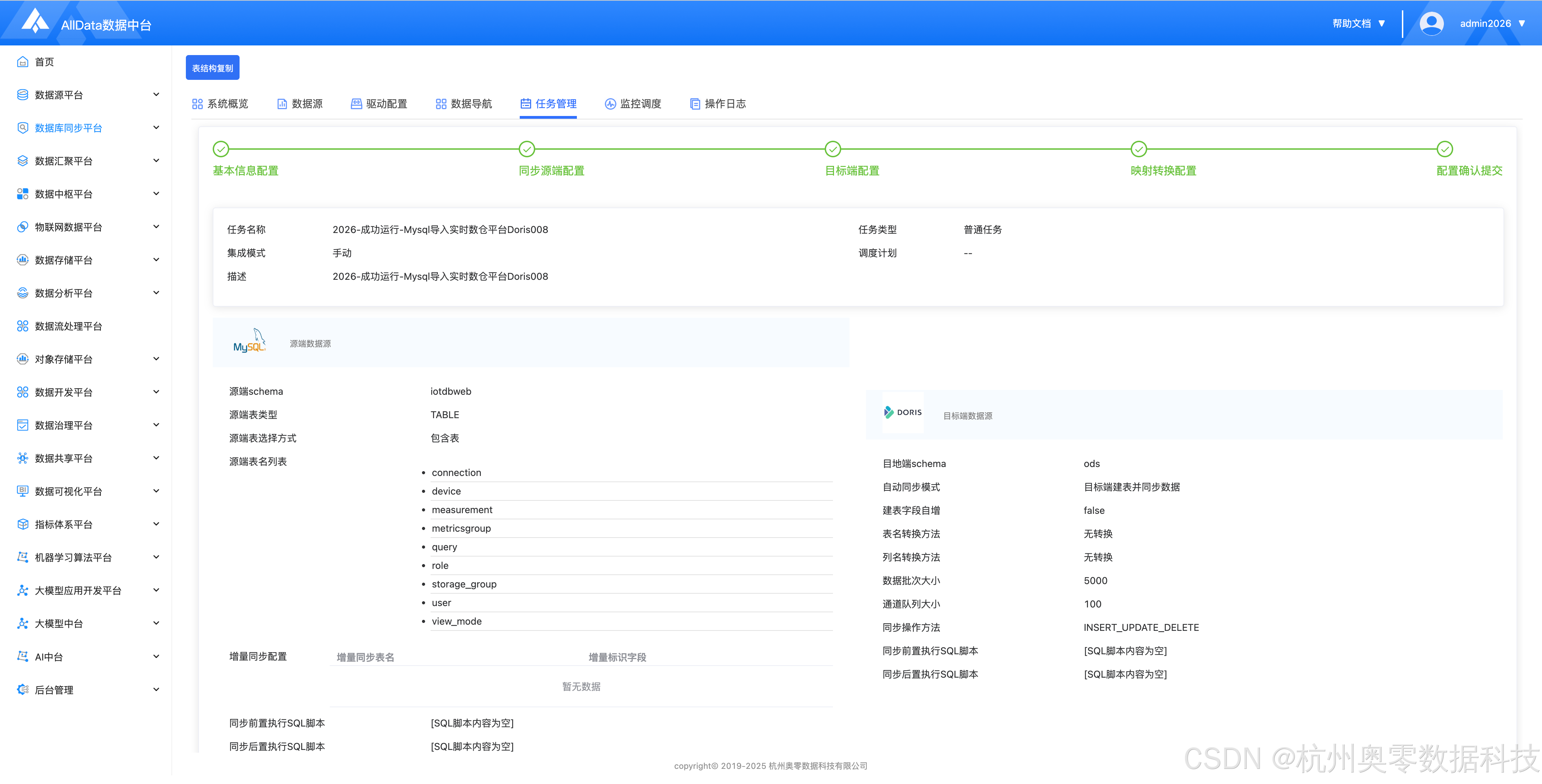Screen dimensions: 1542x784
Task: Select the 数据导航 tab
Action: click(463, 104)
